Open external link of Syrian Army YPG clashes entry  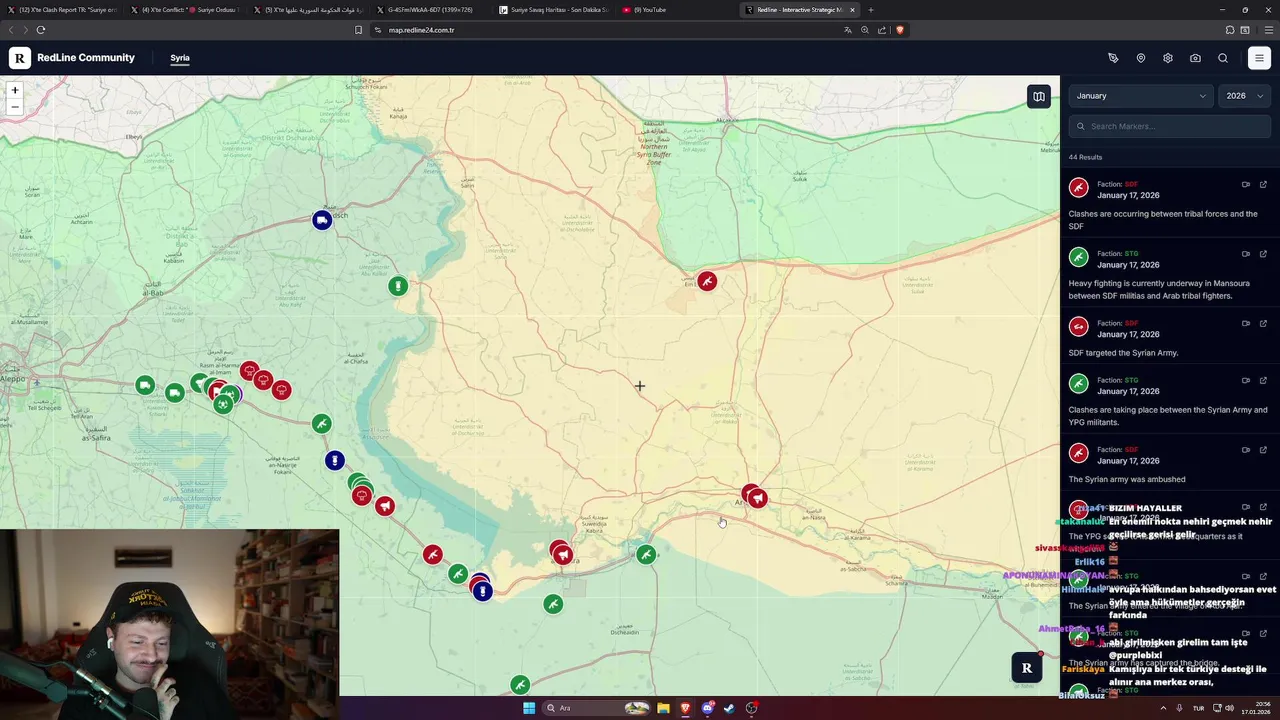pos(1263,380)
